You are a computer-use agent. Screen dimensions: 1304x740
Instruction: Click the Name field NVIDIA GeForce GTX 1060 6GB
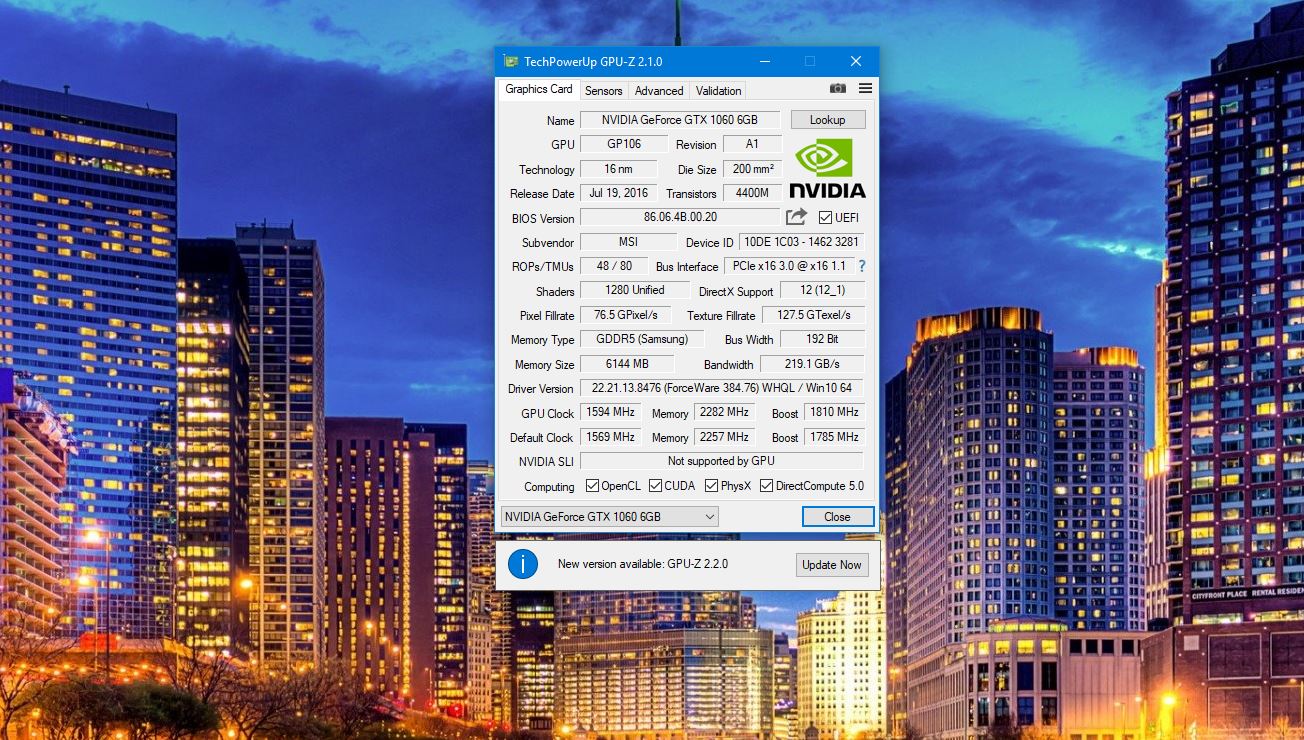[680, 120]
